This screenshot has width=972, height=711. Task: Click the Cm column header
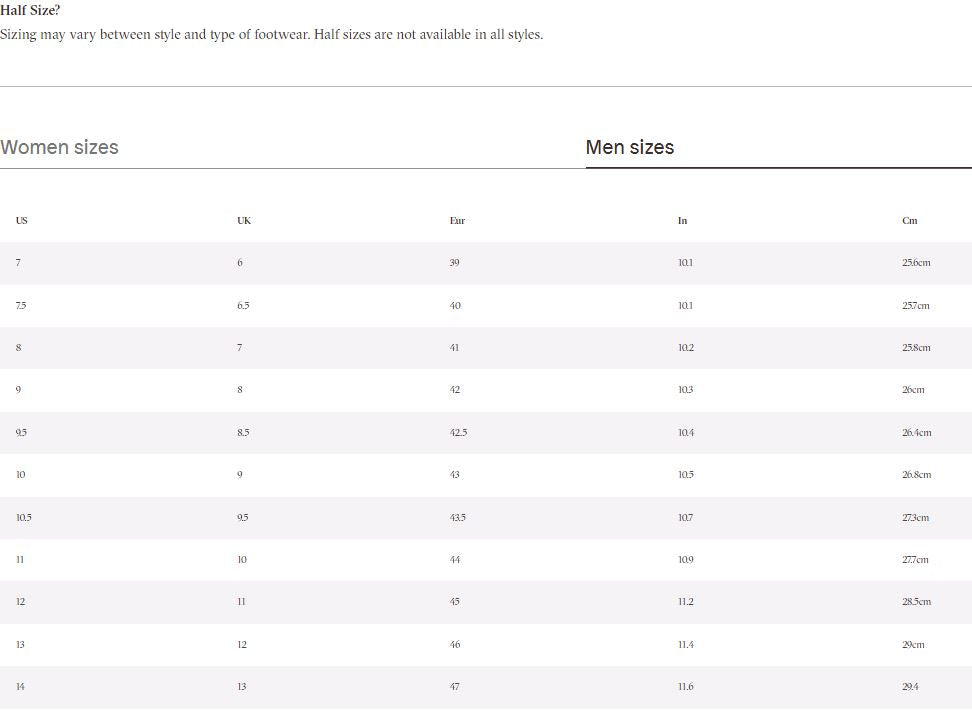coord(909,220)
